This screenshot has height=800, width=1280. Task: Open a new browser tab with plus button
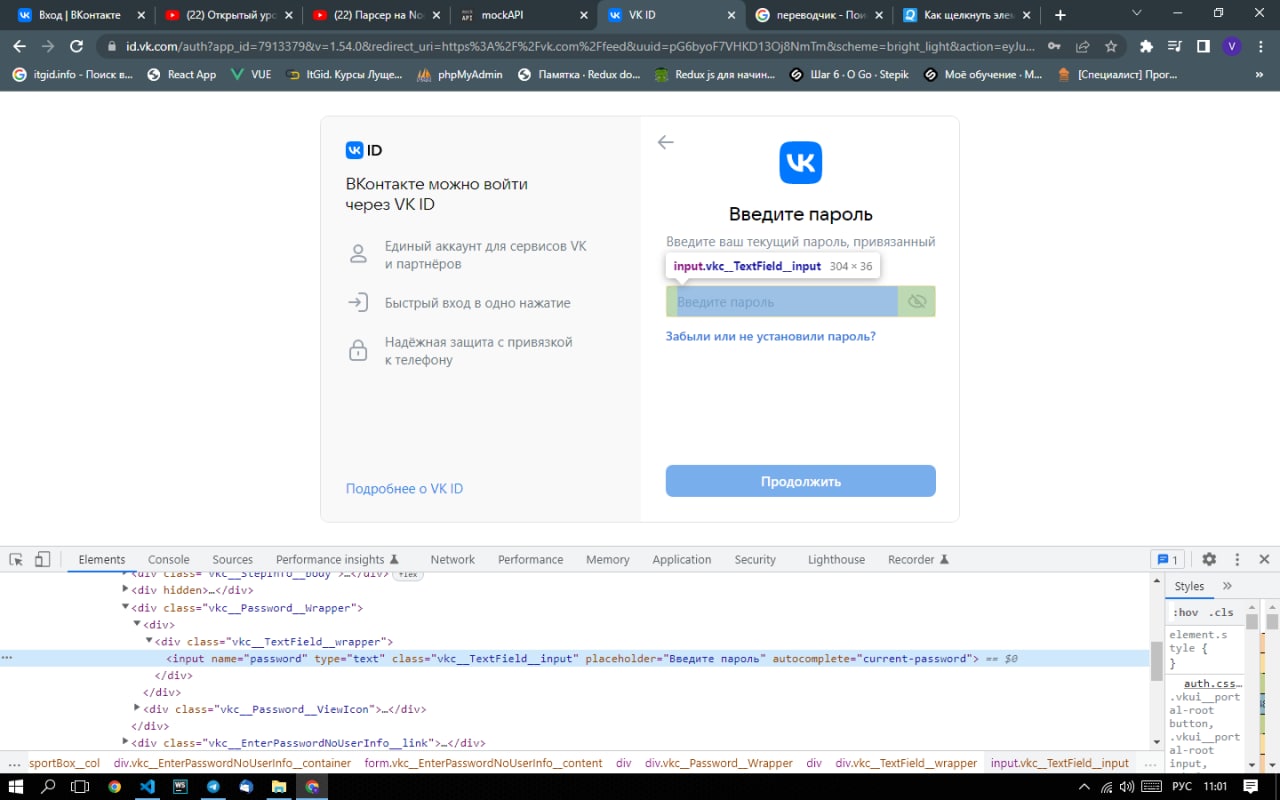pyautogui.click(x=1060, y=15)
